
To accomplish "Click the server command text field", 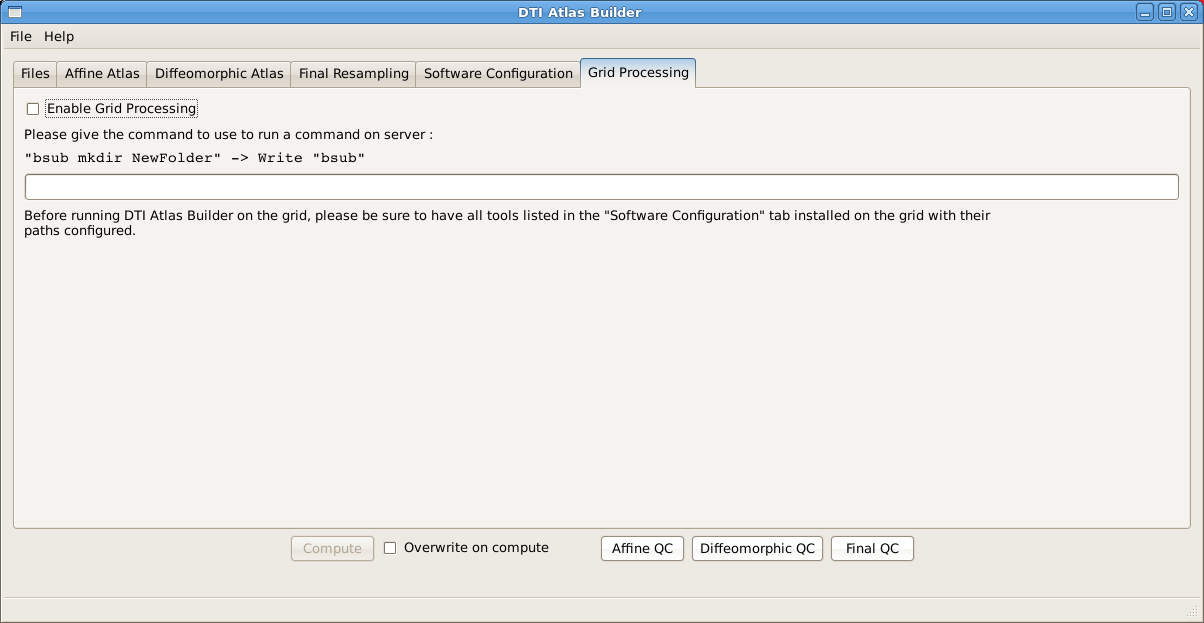I will click(x=601, y=187).
